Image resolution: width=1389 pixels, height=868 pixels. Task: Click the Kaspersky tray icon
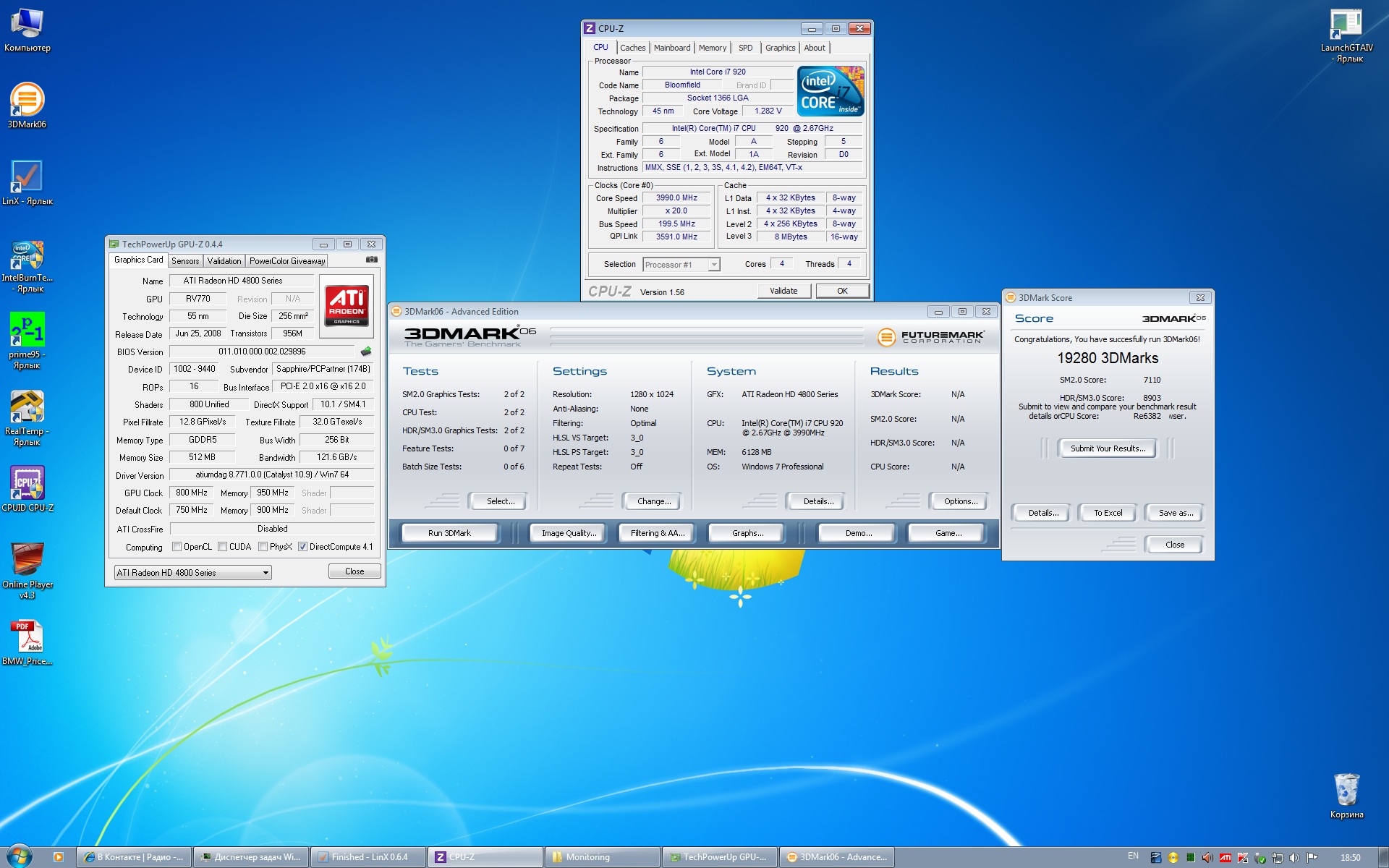point(1243,858)
